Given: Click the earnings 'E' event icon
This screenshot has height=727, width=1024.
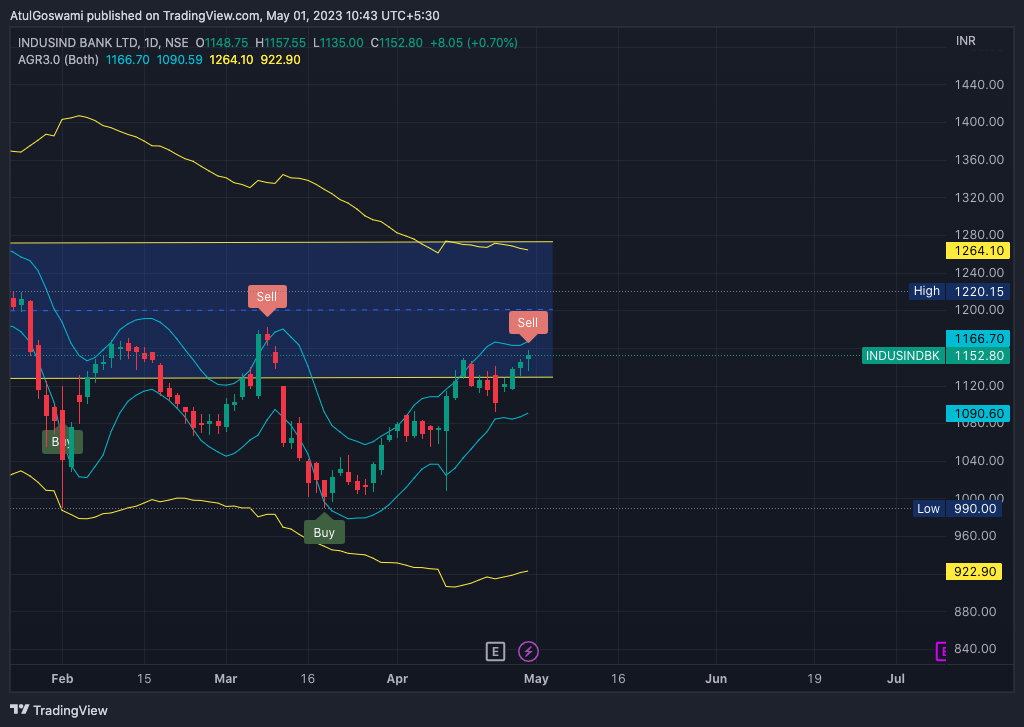Looking at the screenshot, I should click(495, 651).
